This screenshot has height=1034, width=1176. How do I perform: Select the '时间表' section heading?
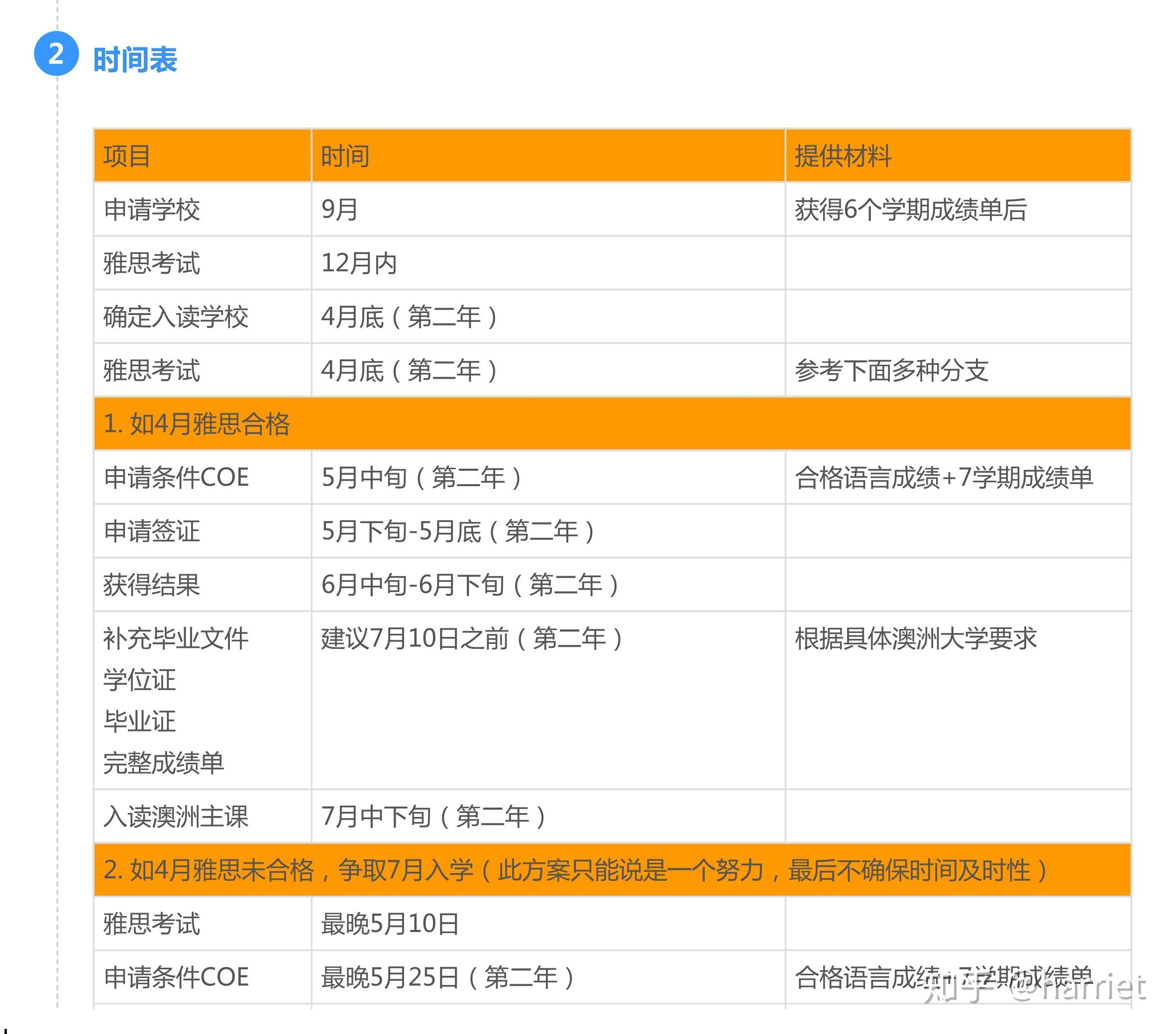click(135, 59)
